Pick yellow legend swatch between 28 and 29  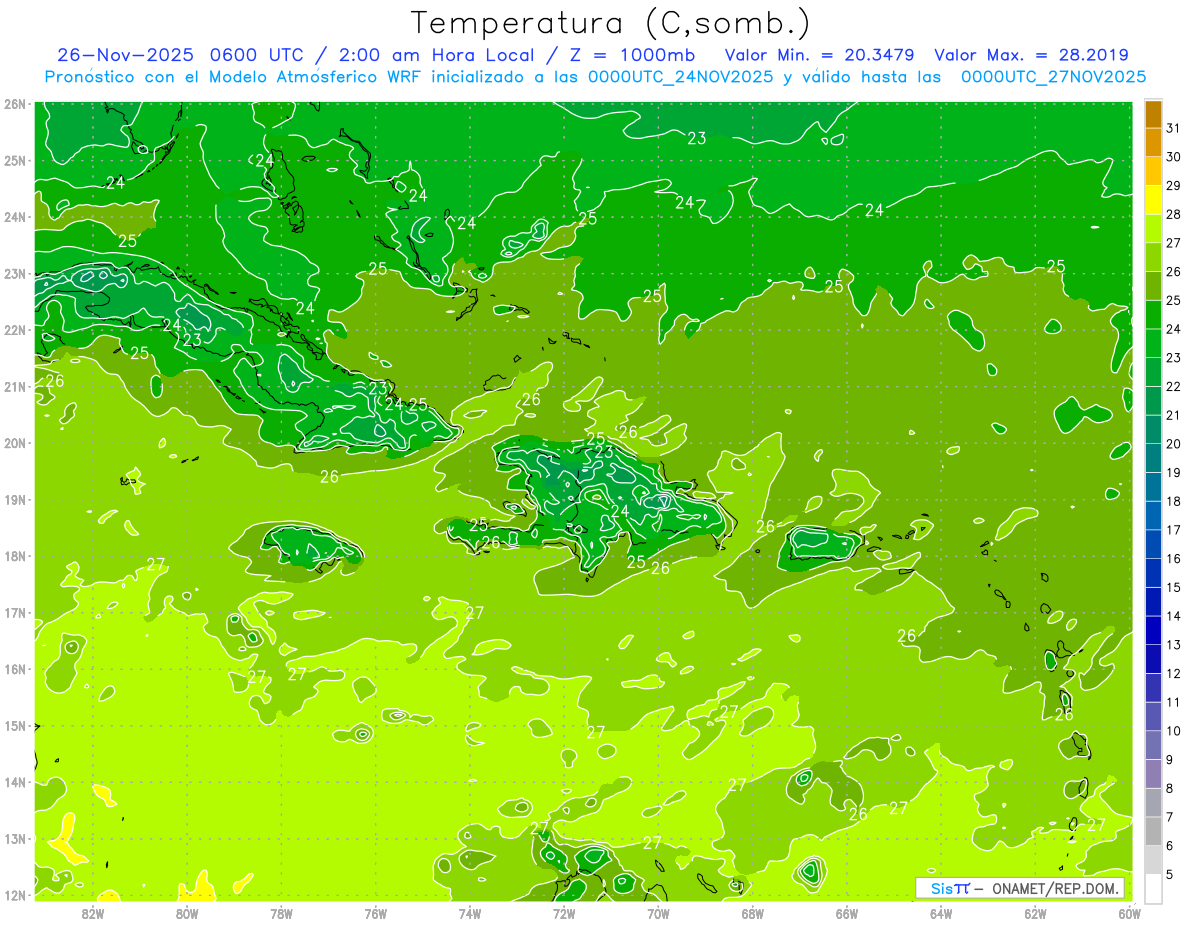(x=1153, y=200)
